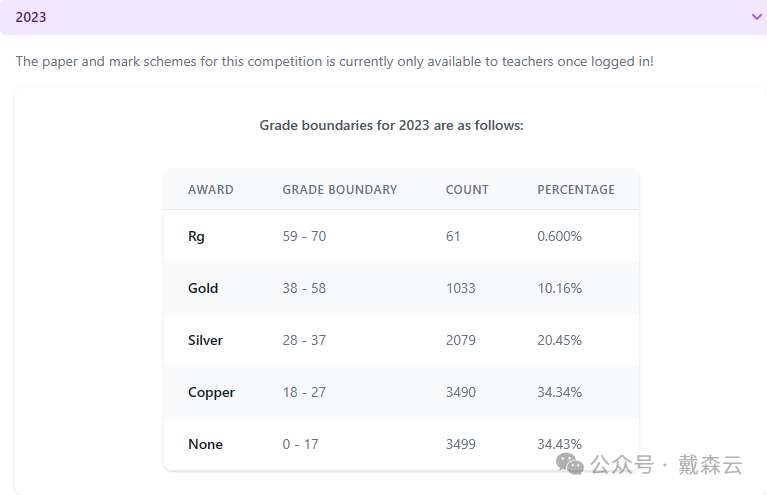The image size is (767, 495).
Task: Click the Grade boundaries for 2023 heading
Action: pos(391,126)
